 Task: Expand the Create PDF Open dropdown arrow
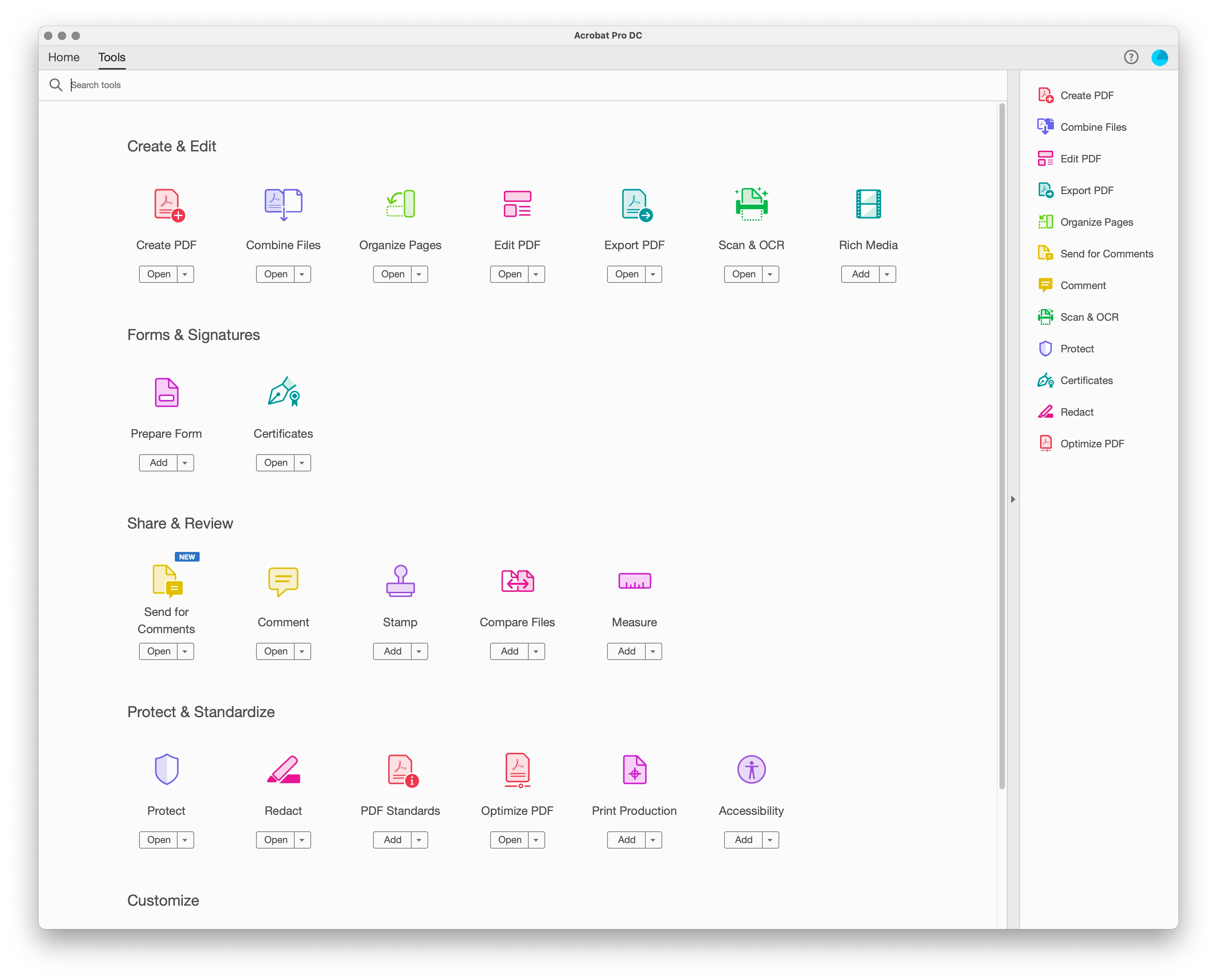pyautogui.click(x=185, y=274)
